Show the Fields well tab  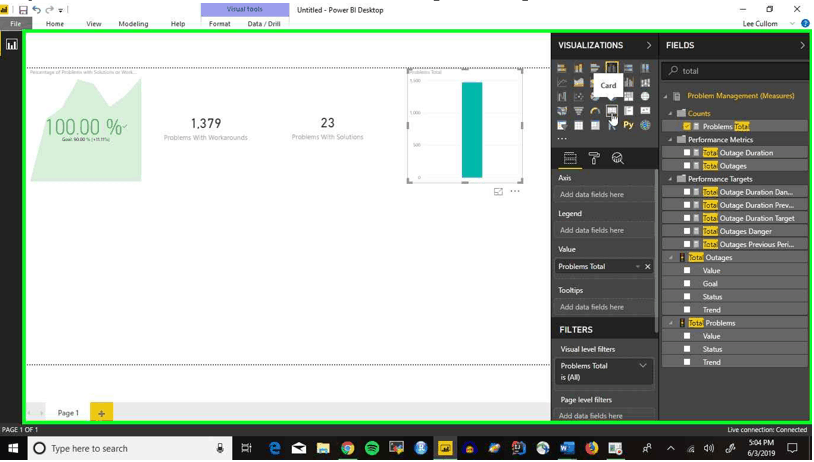570,158
